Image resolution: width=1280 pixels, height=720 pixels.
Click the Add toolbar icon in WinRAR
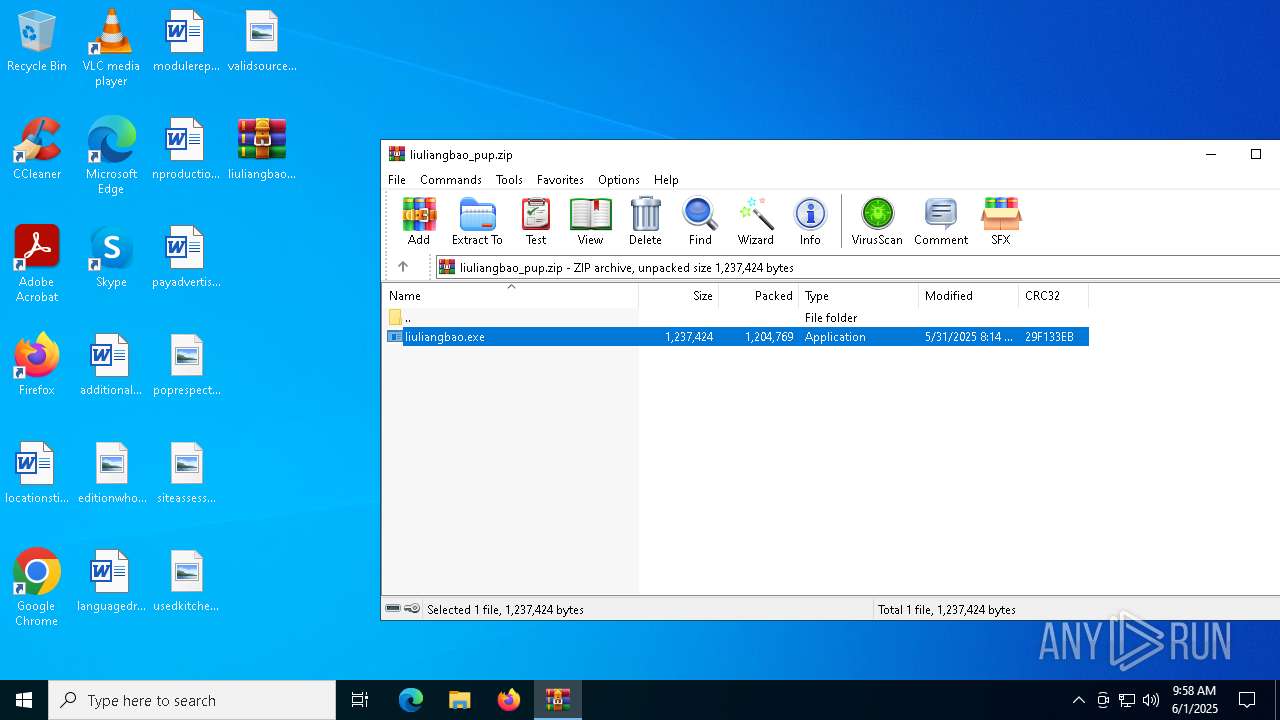point(419,221)
